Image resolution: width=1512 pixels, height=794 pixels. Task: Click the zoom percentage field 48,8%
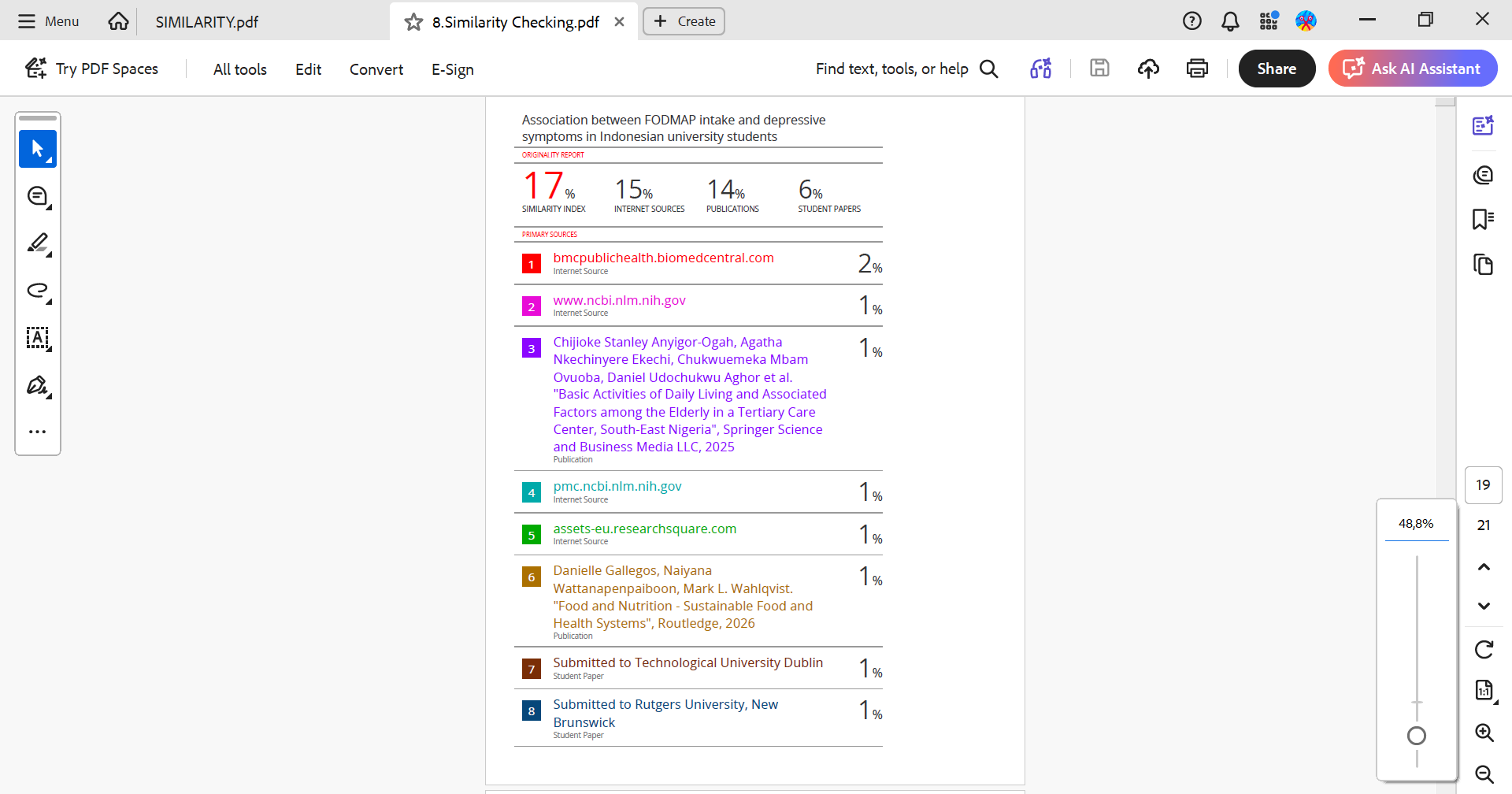(1416, 524)
